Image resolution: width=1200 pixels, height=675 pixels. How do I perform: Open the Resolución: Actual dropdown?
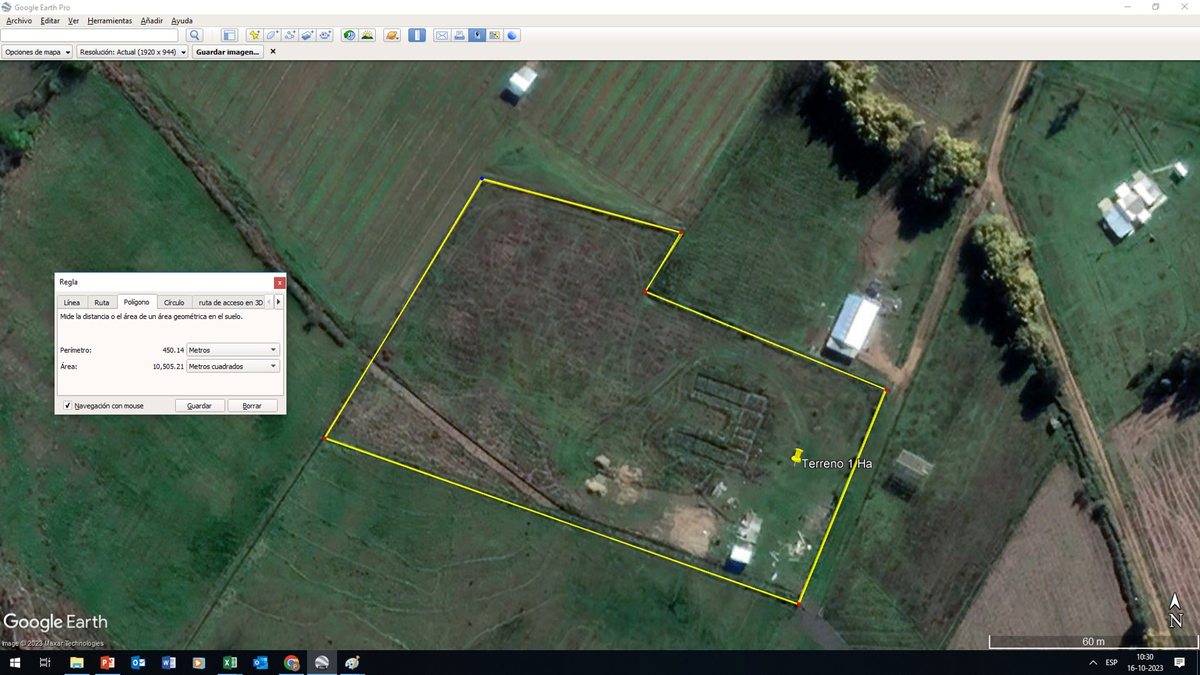(x=133, y=52)
